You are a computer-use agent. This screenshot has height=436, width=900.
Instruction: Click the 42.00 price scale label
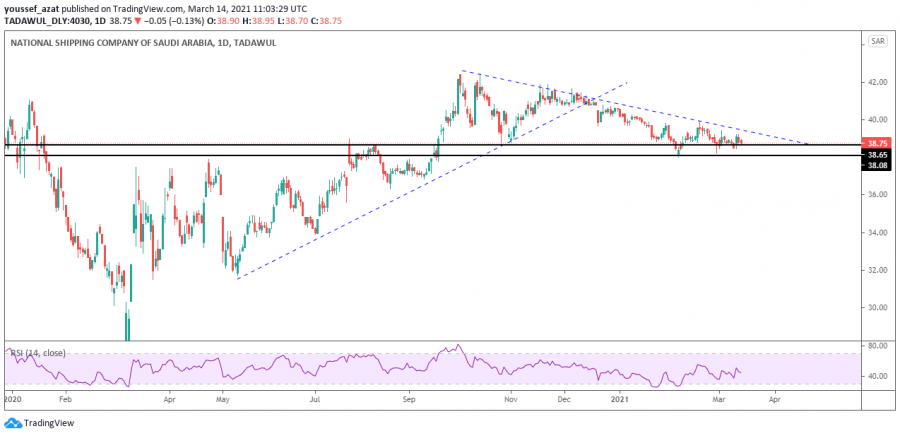[877, 82]
